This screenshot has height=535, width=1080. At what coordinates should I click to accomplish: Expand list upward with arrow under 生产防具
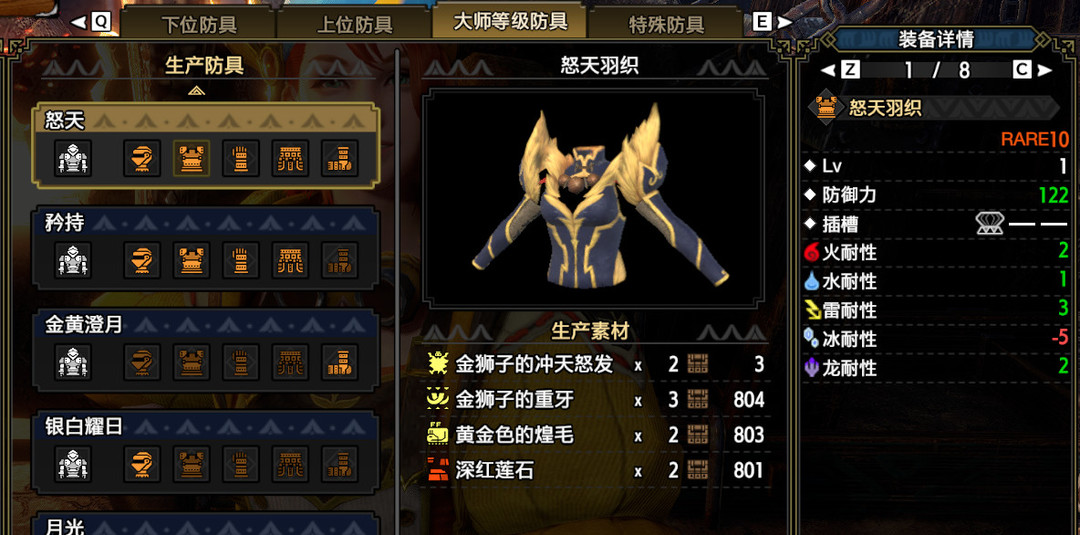pos(196,91)
